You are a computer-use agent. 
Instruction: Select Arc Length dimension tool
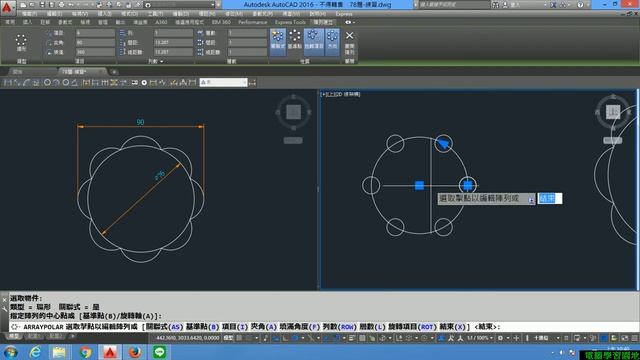(27, 82)
